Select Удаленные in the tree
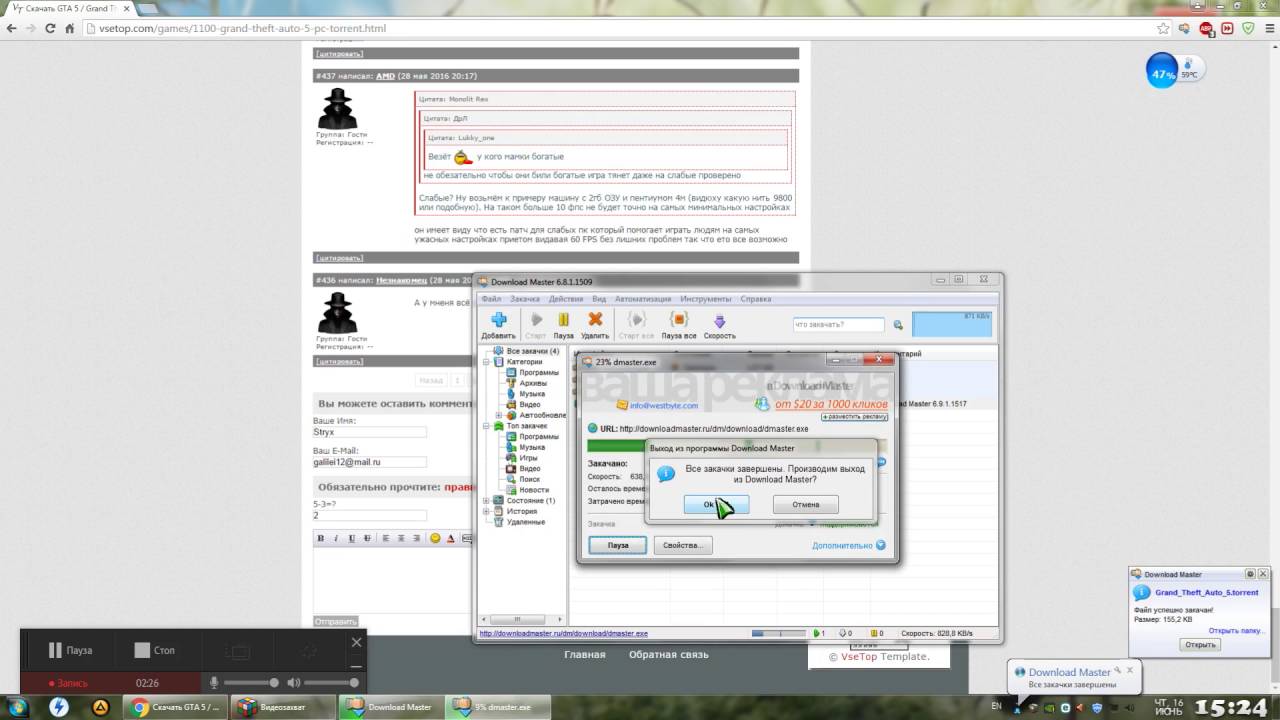The image size is (1280, 720). [526, 522]
